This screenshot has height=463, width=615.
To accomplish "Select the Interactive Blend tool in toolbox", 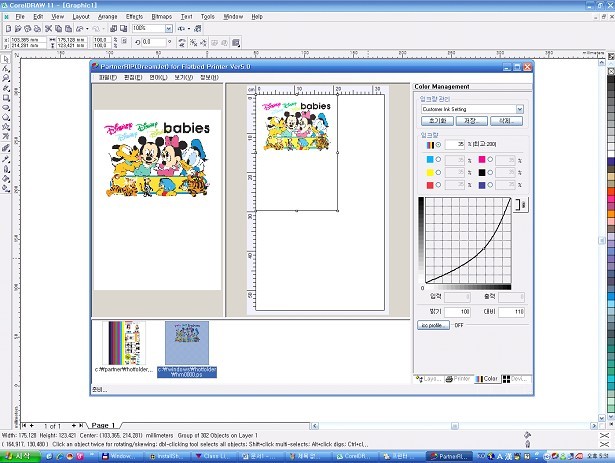I will [x=5, y=148].
